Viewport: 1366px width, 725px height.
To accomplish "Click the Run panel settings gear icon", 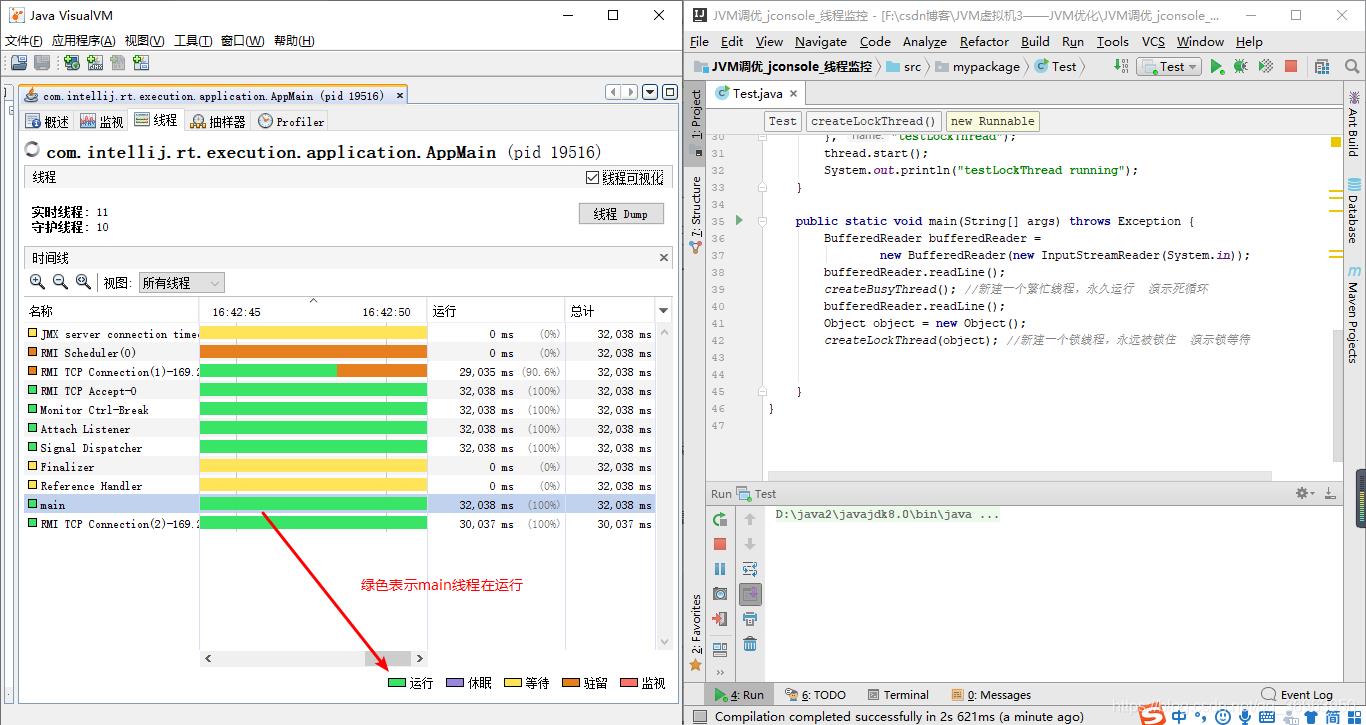I will (1304, 493).
